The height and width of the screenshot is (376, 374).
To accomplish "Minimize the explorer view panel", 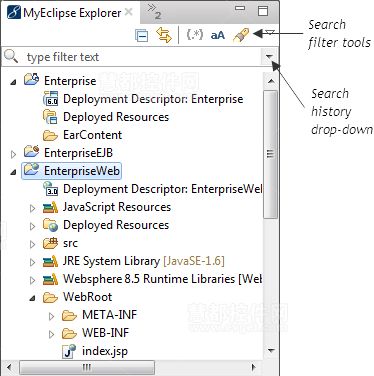I will pos(240,8).
